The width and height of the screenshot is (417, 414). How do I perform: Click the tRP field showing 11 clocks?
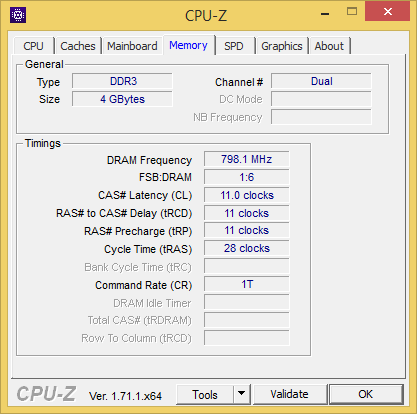coord(247,230)
